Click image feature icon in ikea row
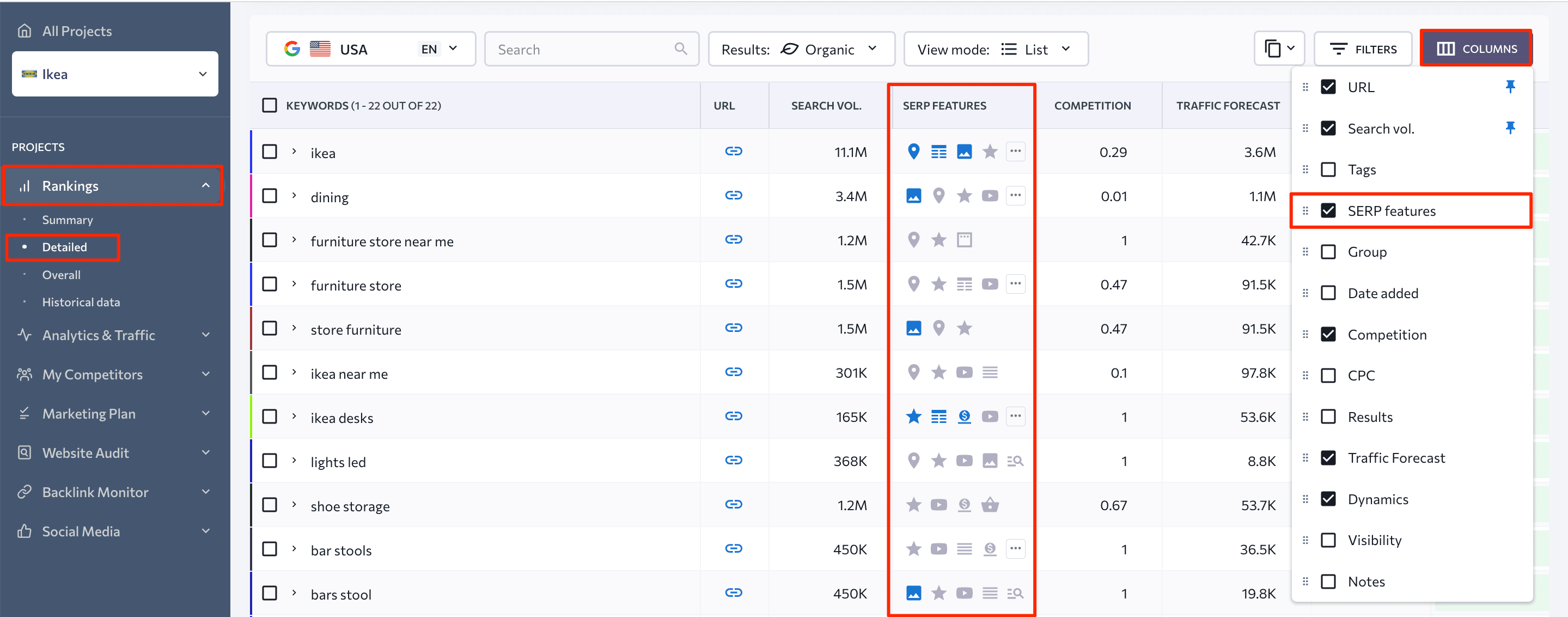Image resolution: width=1568 pixels, height=617 pixels. point(964,152)
